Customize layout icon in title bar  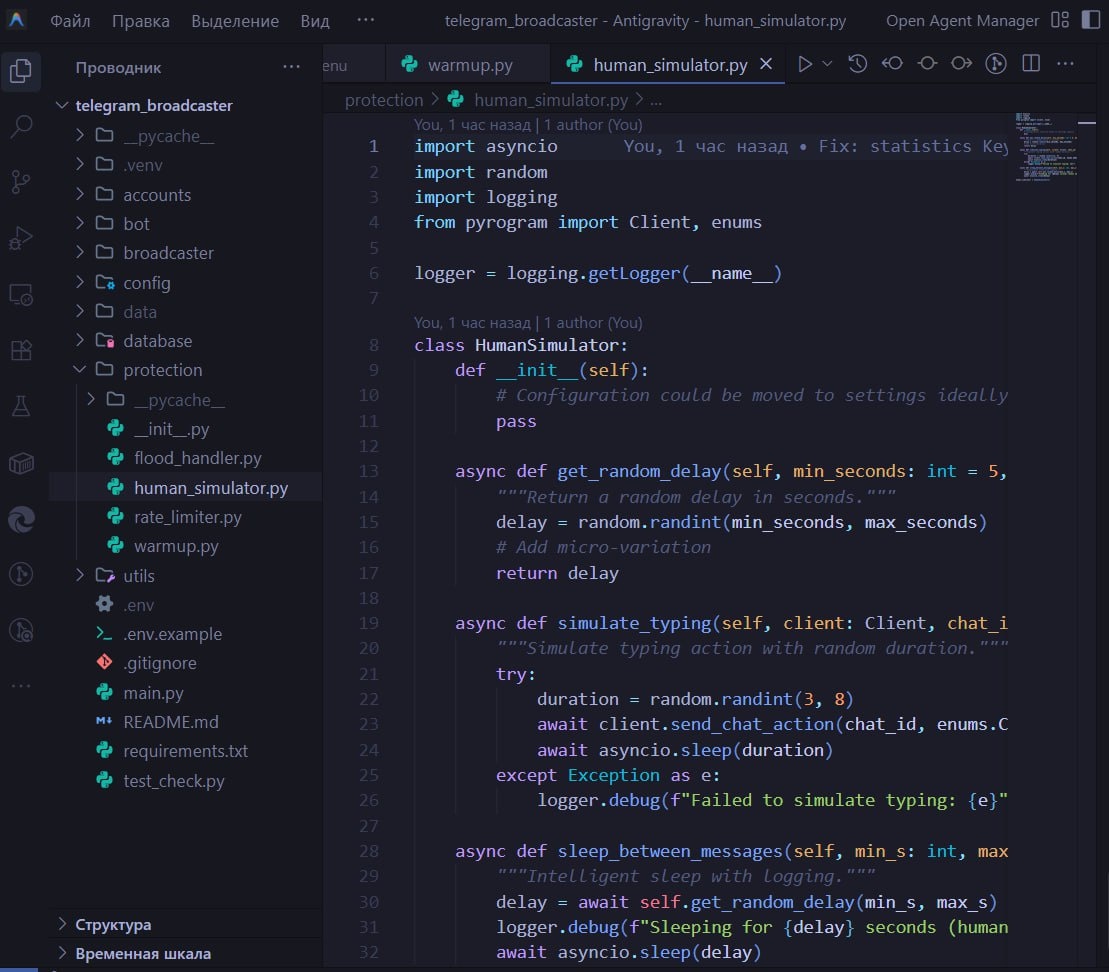pyautogui.click(x=1060, y=21)
